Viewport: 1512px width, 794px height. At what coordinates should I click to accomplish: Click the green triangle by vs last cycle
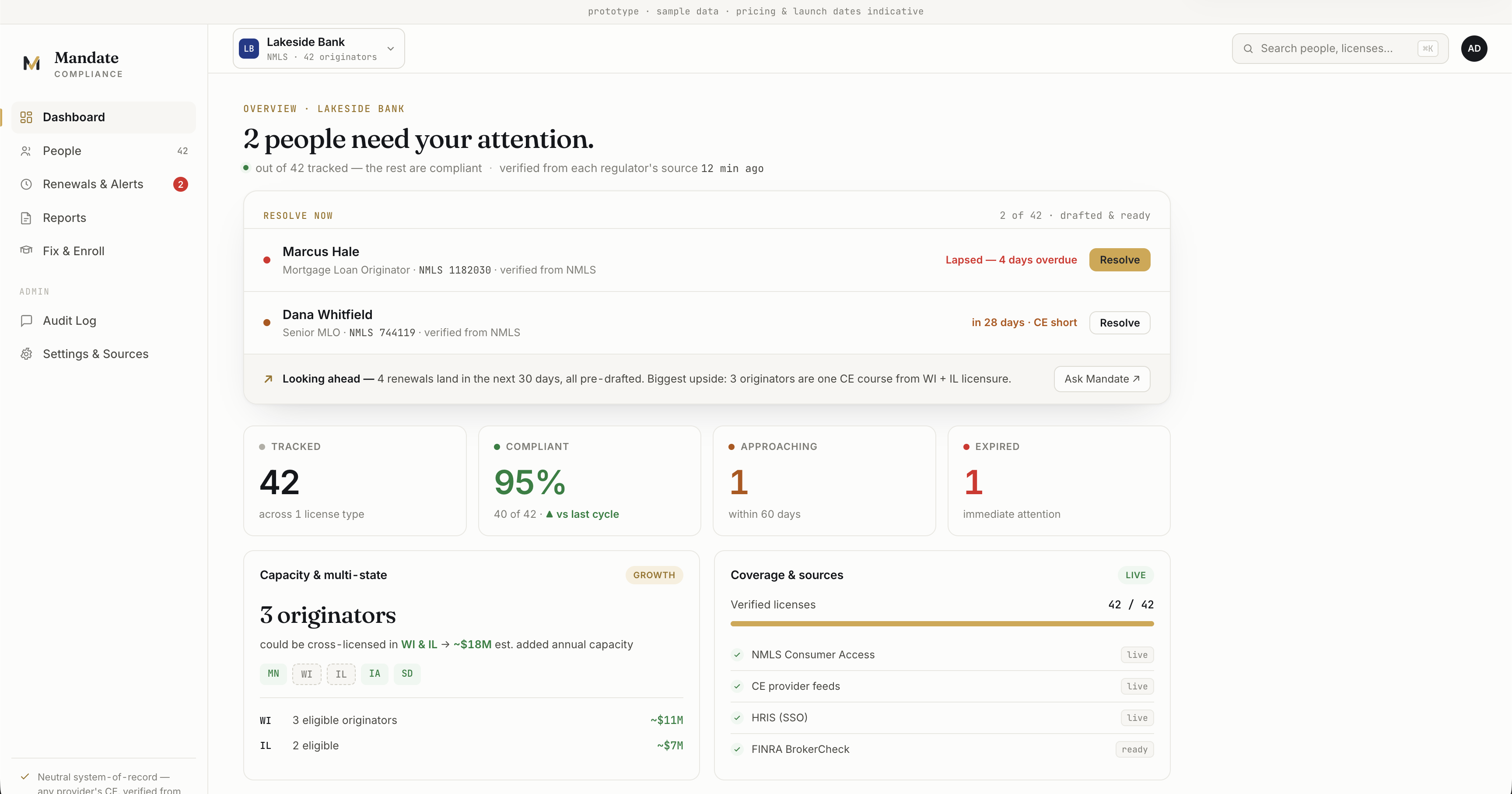549,514
